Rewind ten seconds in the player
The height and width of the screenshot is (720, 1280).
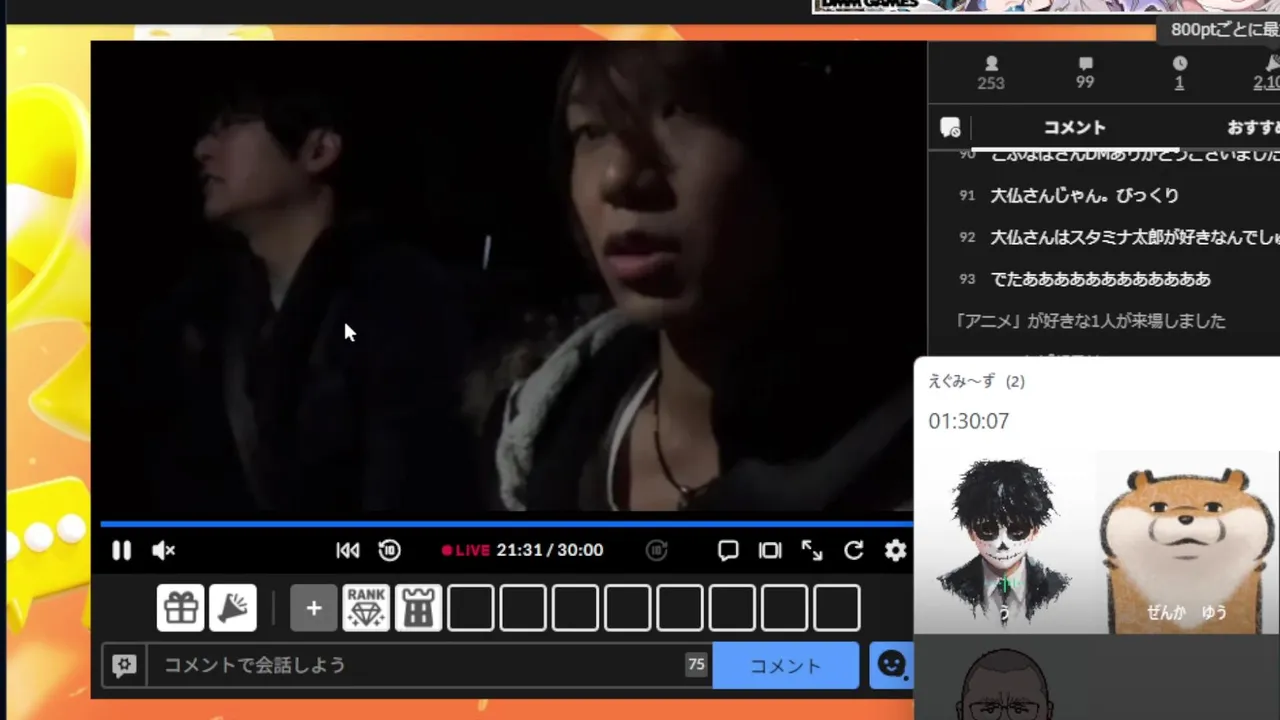tap(389, 550)
